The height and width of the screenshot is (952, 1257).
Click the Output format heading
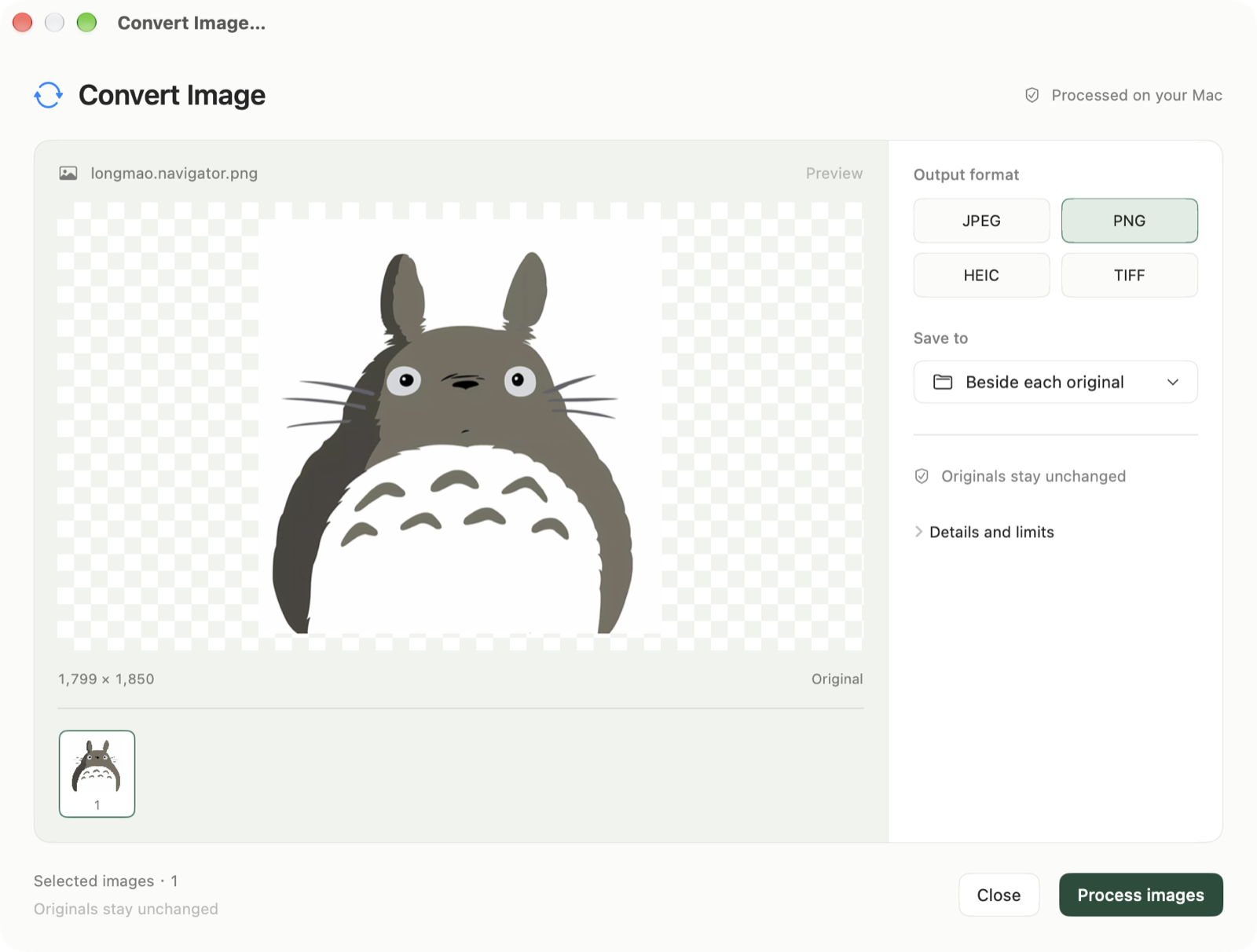pos(966,174)
